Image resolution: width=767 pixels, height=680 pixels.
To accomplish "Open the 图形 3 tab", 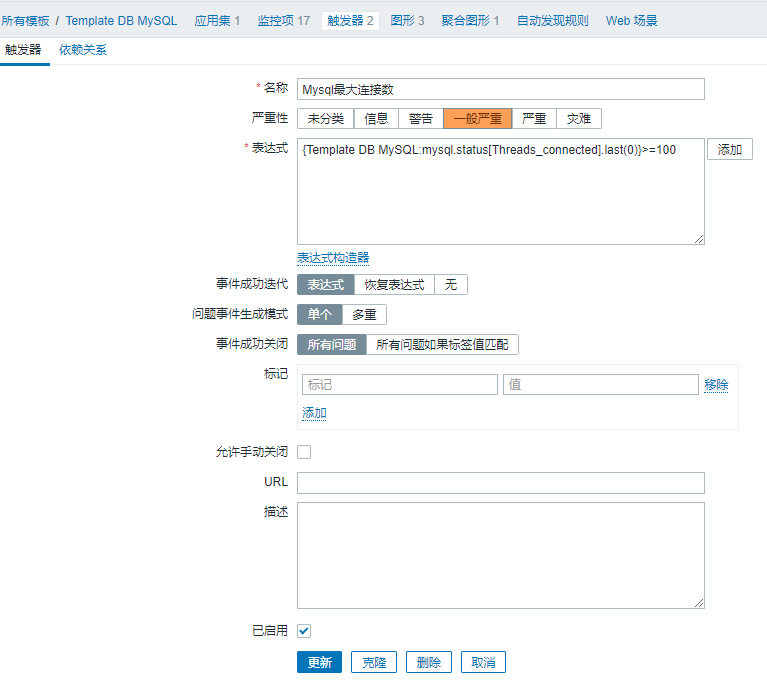I will 407,21.
